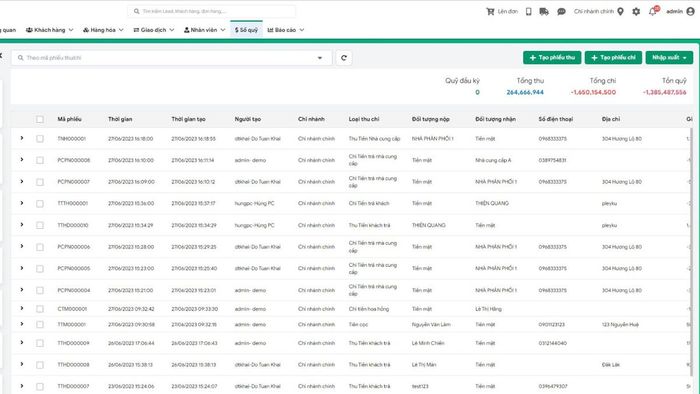Click Nhà cung cấp A cell
The height and width of the screenshot is (394, 700).
[493, 160]
